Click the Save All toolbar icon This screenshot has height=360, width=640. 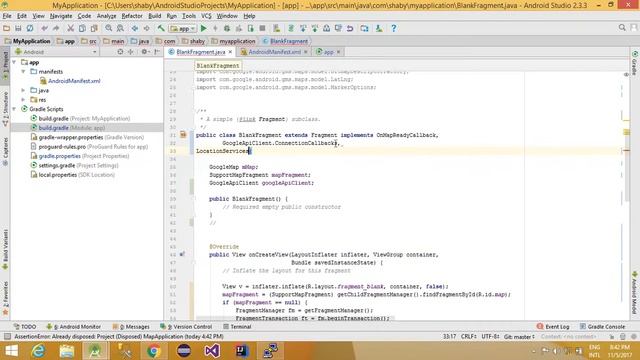(x=18, y=28)
